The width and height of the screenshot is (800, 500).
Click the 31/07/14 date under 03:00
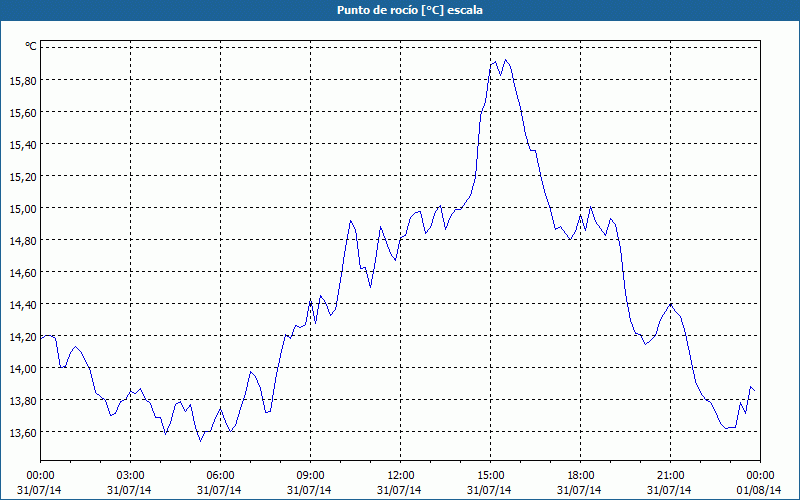129,490
